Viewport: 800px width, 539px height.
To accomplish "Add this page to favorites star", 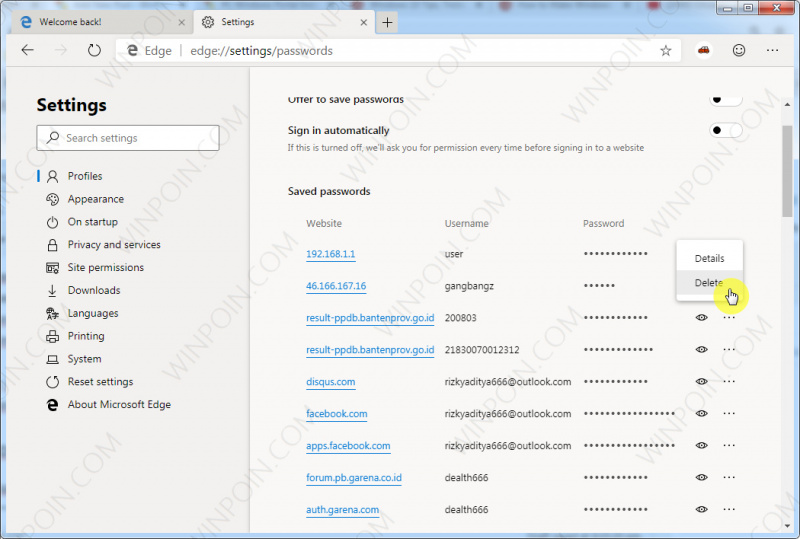I will [x=665, y=51].
